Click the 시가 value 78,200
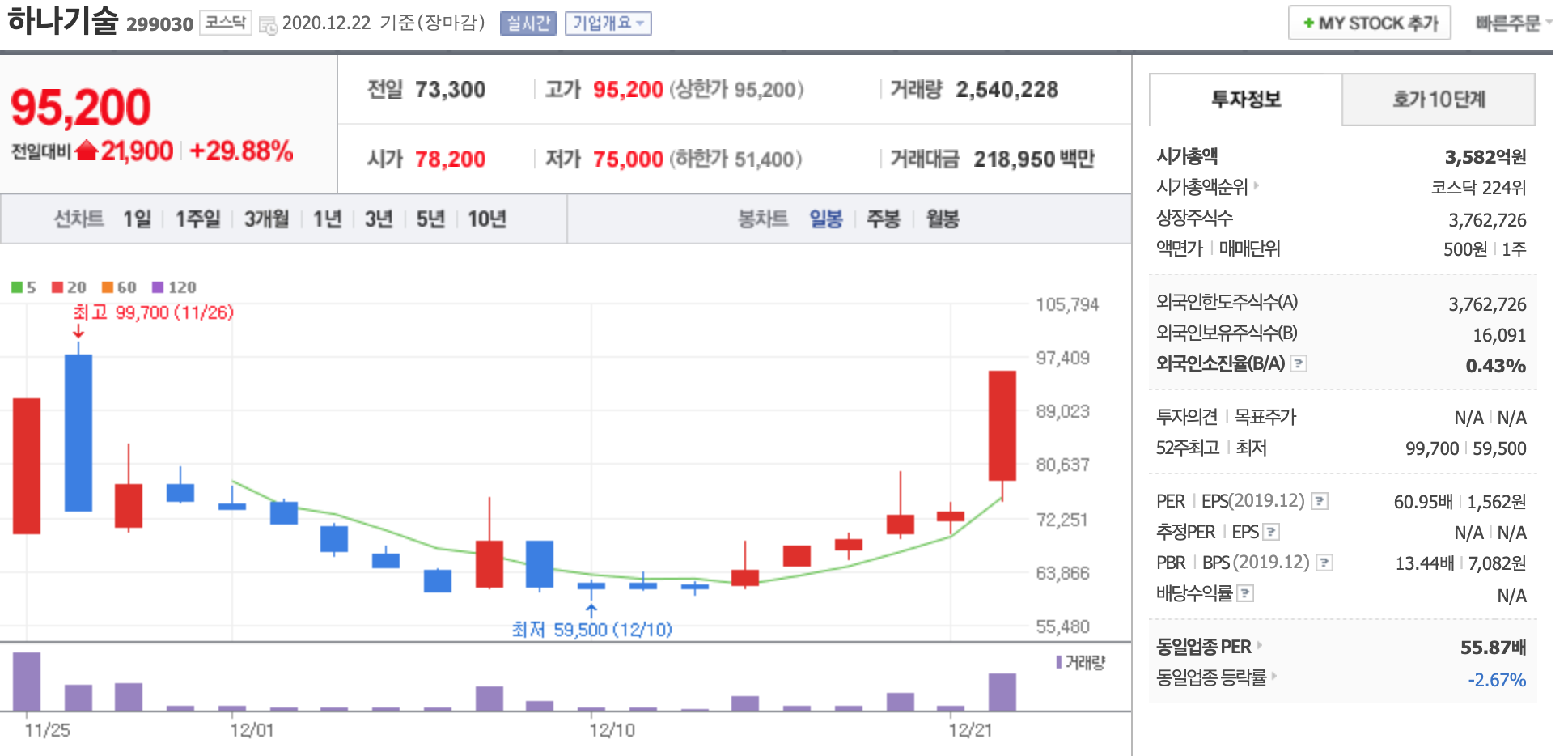1568x756 pixels. point(451,159)
